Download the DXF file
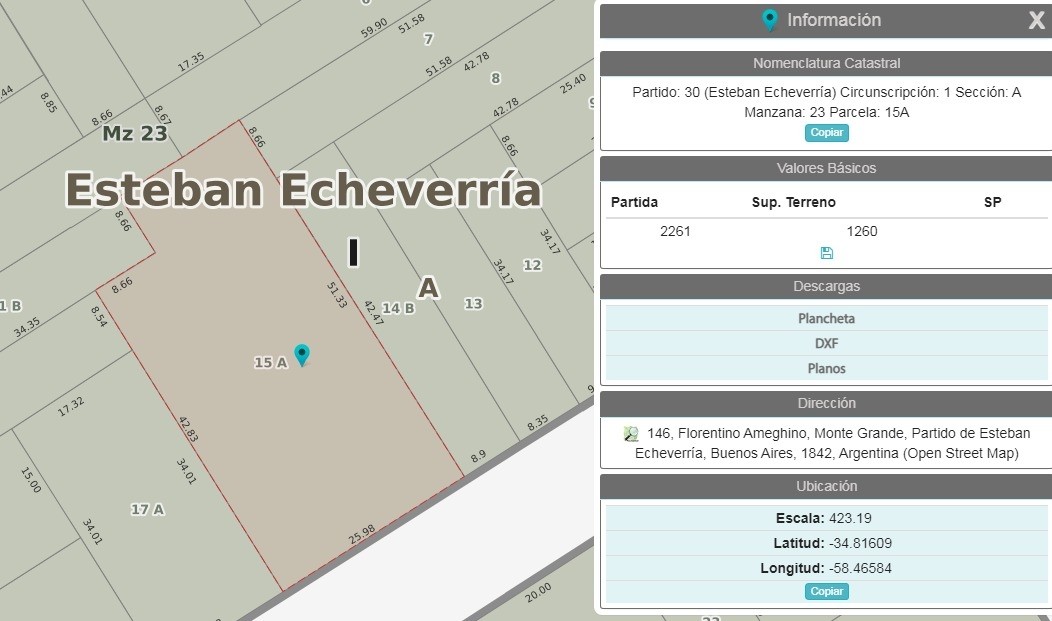 (x=827, y=343)
